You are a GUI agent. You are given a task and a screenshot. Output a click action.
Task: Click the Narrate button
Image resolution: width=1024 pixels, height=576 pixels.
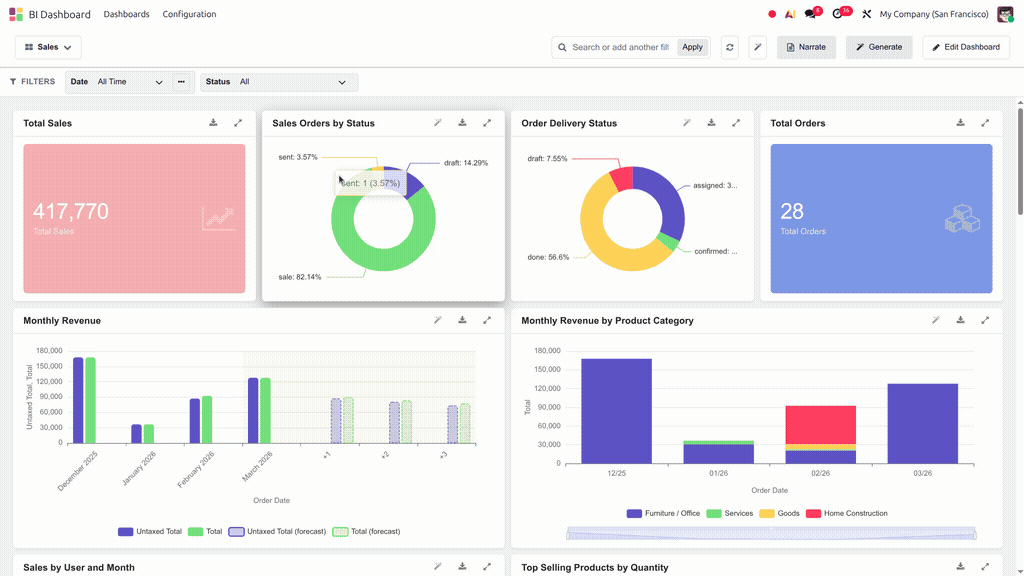point(806,47)
